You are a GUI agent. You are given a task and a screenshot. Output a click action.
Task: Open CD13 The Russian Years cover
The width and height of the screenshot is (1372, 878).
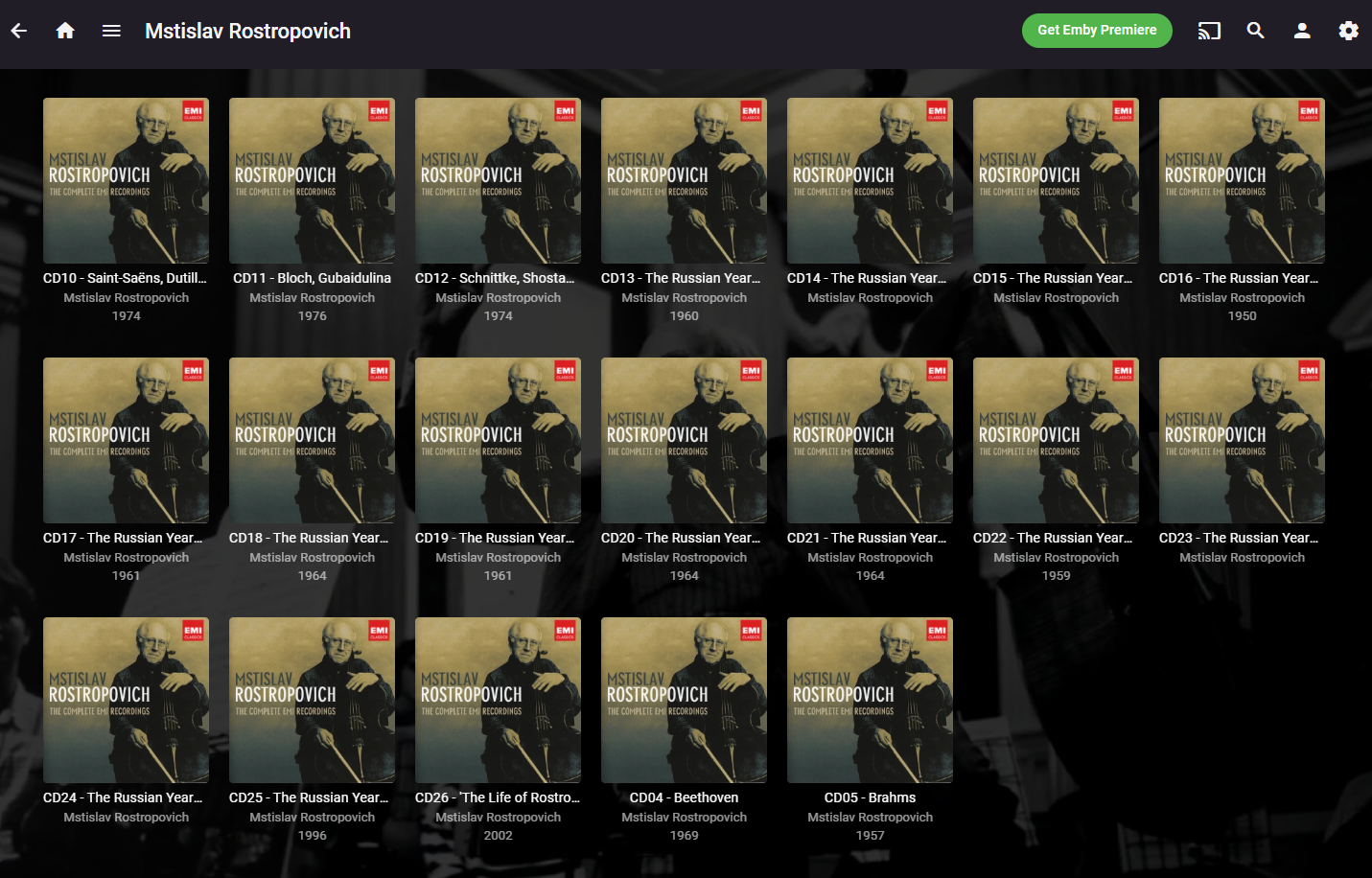pos(684,180)
